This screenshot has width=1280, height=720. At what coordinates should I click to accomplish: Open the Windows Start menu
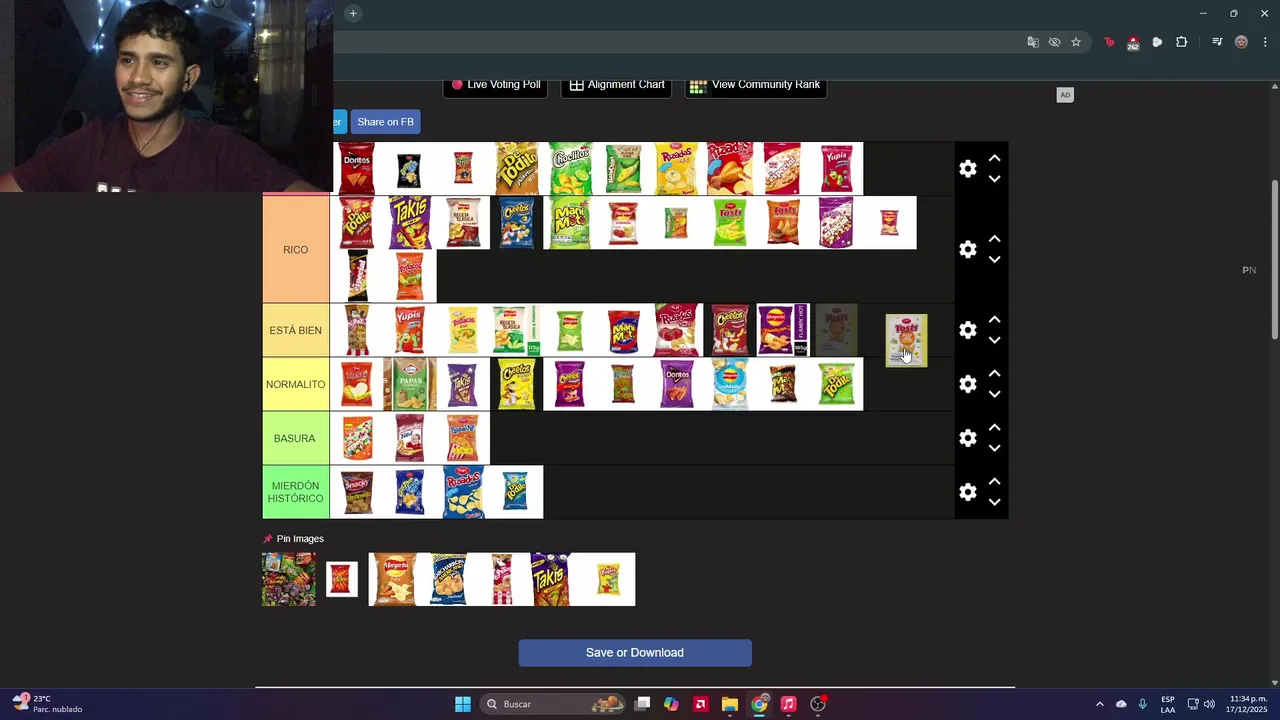click(463, 704)
